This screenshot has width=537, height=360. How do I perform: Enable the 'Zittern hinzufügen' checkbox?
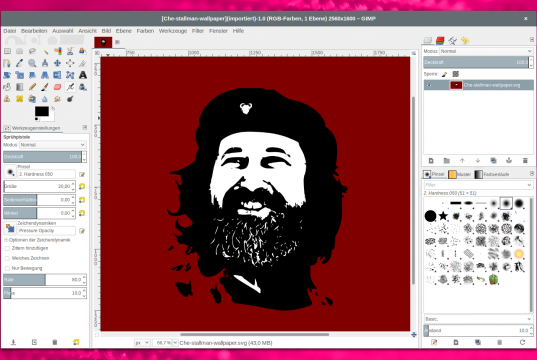[7, 248]
